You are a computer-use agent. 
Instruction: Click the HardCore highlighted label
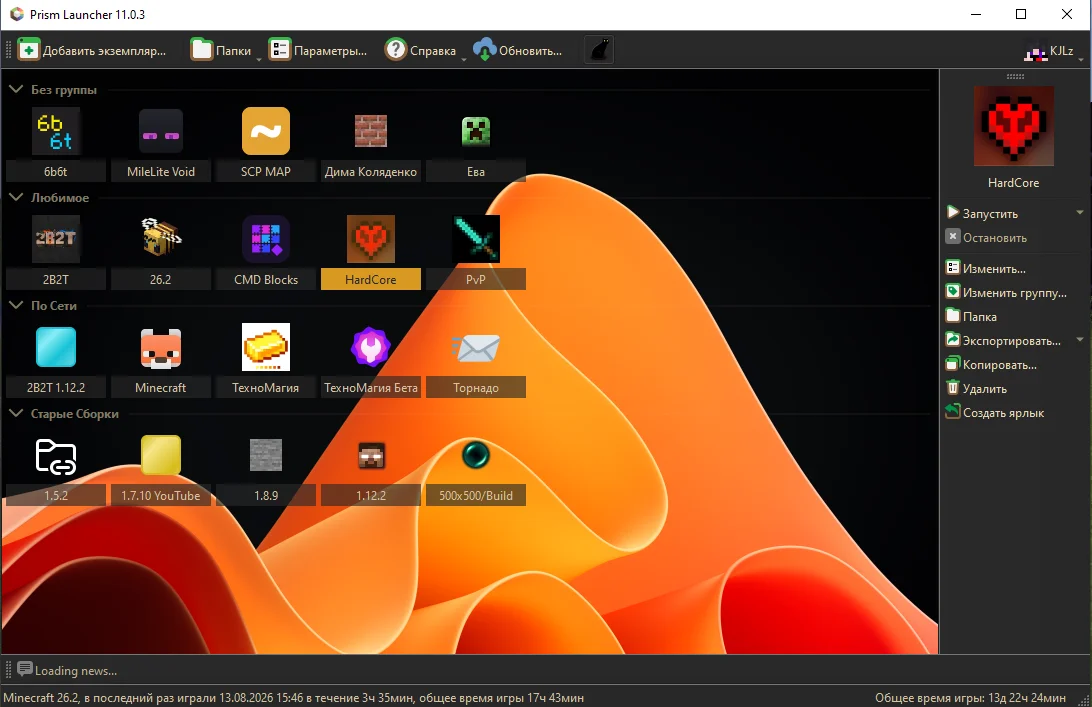[370, 279]
